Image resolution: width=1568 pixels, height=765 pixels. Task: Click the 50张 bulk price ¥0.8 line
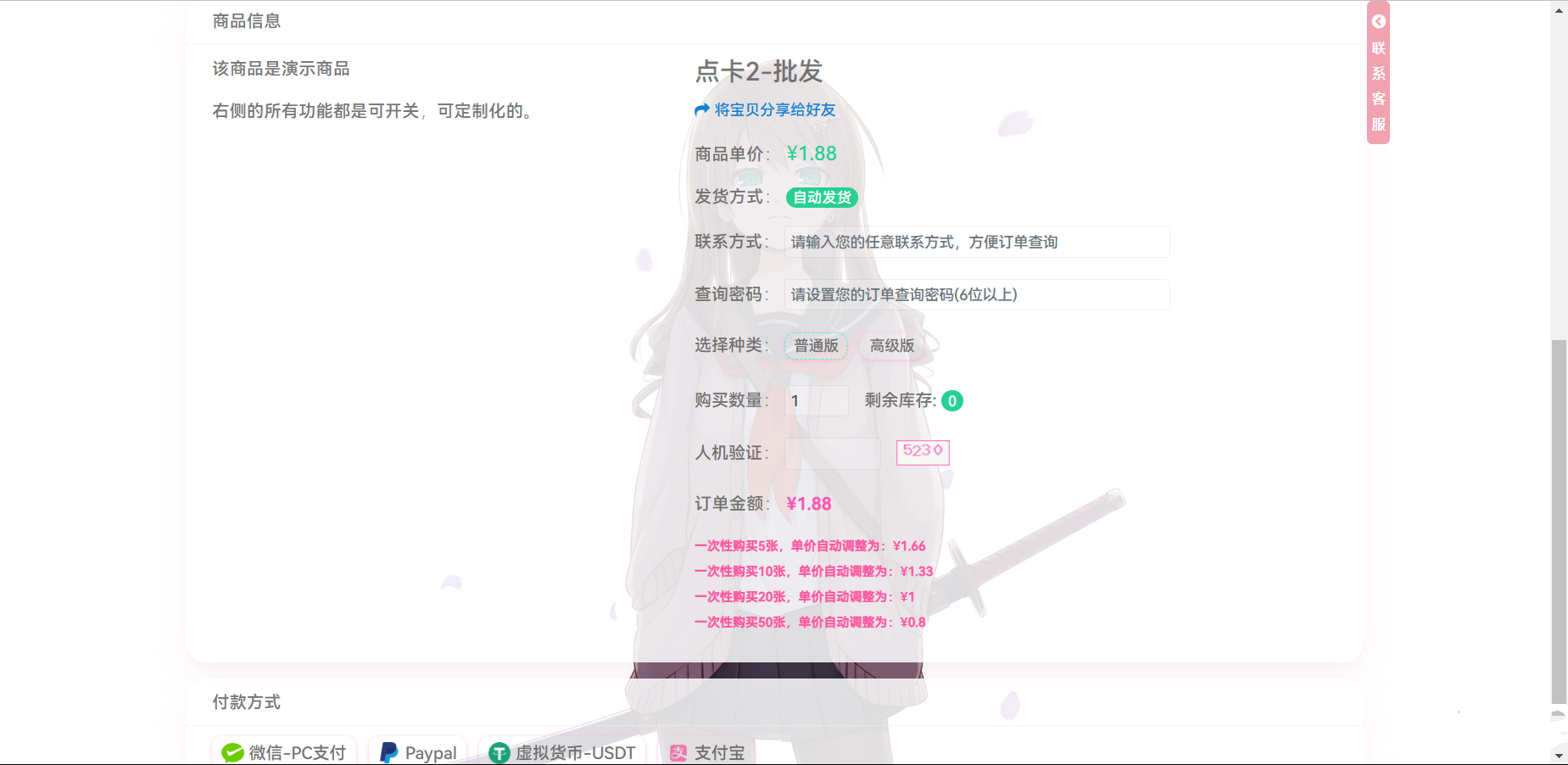[x=810, y=623]
